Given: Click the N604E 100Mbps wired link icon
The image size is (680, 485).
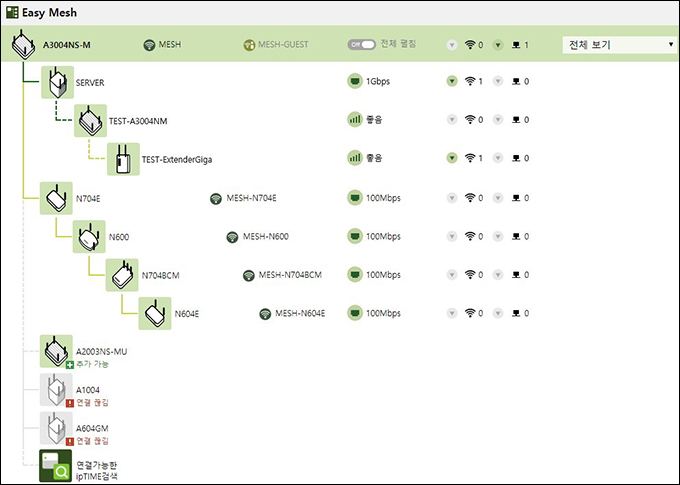Looking at the screenshot, I should 355,313.
